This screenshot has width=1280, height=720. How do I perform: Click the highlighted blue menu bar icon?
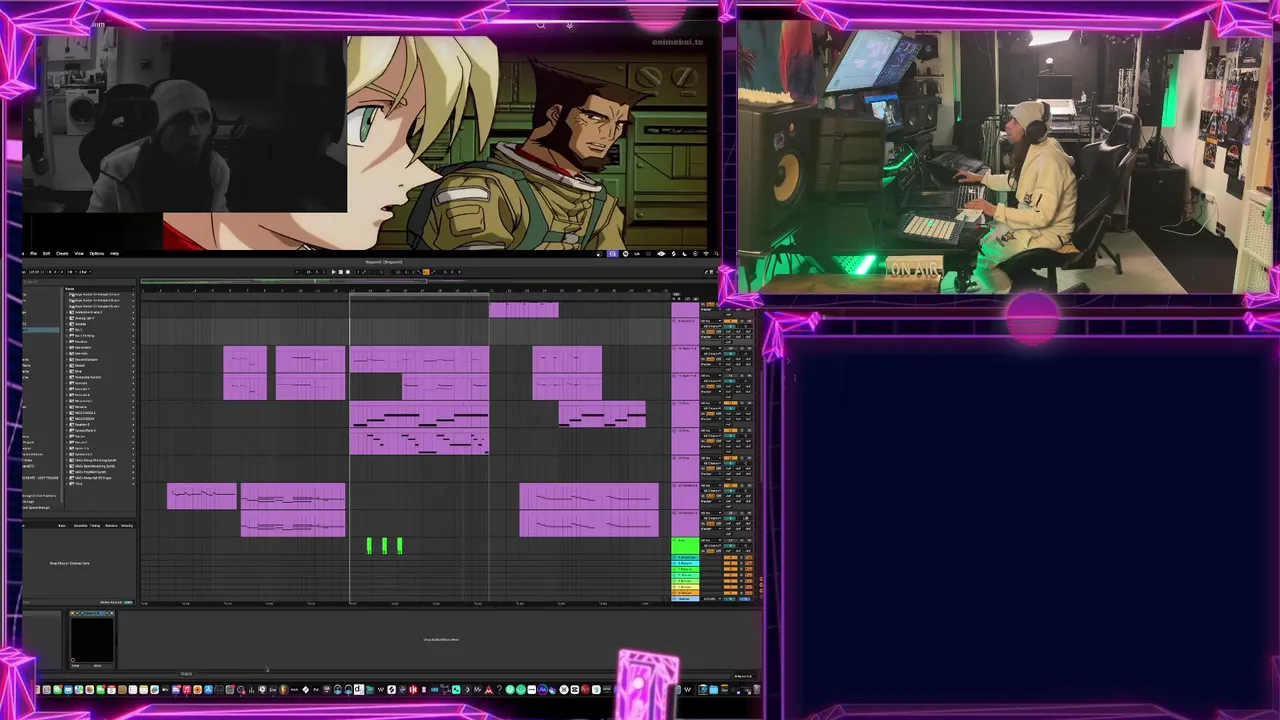(612, 254)
